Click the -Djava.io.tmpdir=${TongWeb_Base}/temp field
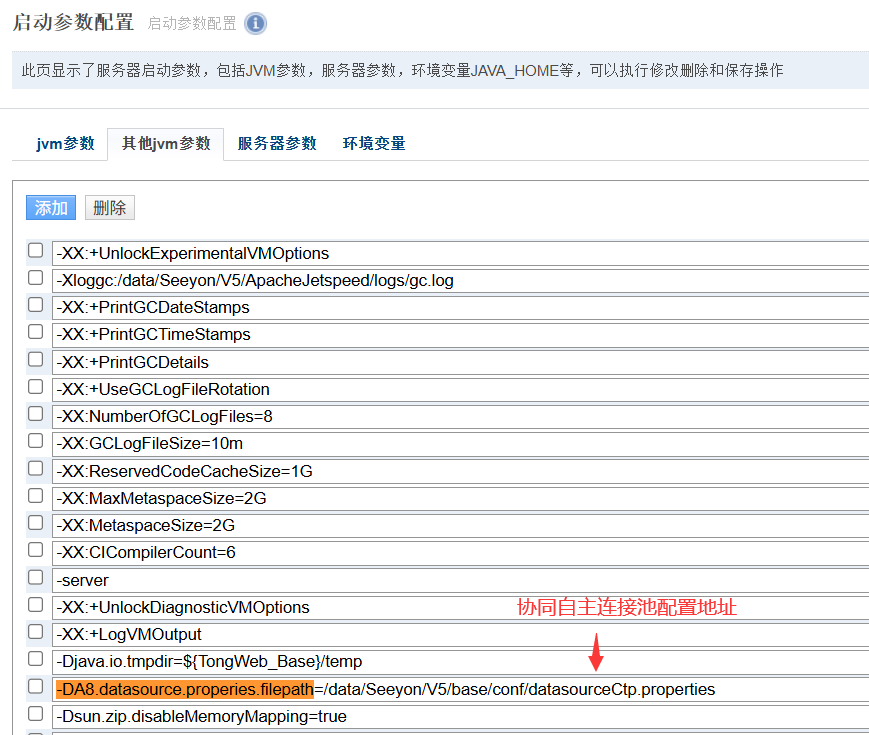The height and width of the screenshot is (735, 869). (x=461, y=662)
